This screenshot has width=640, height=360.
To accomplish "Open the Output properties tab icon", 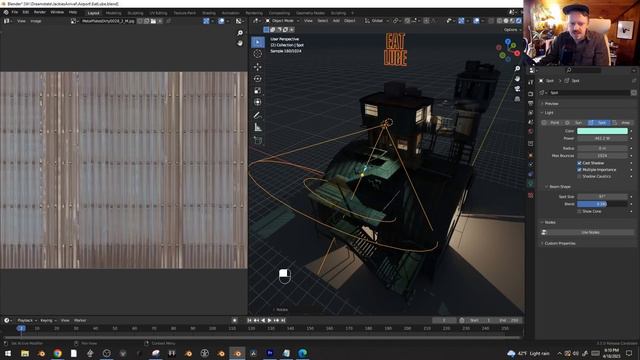I will [x=531, y=103].
